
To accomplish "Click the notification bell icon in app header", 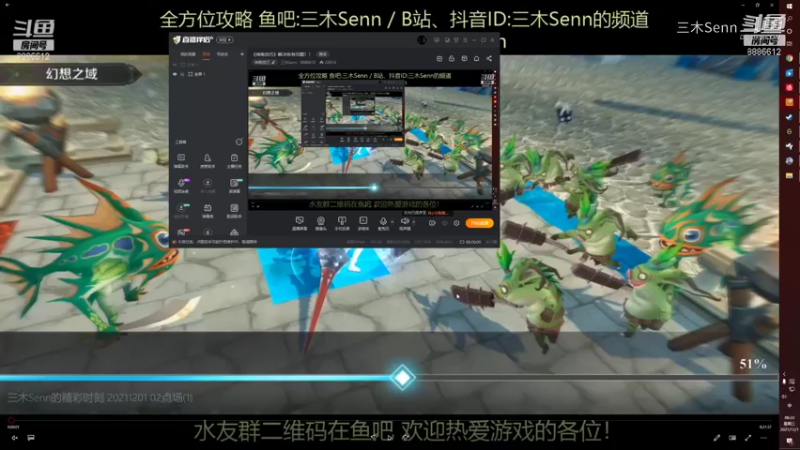I will (477, 59).
